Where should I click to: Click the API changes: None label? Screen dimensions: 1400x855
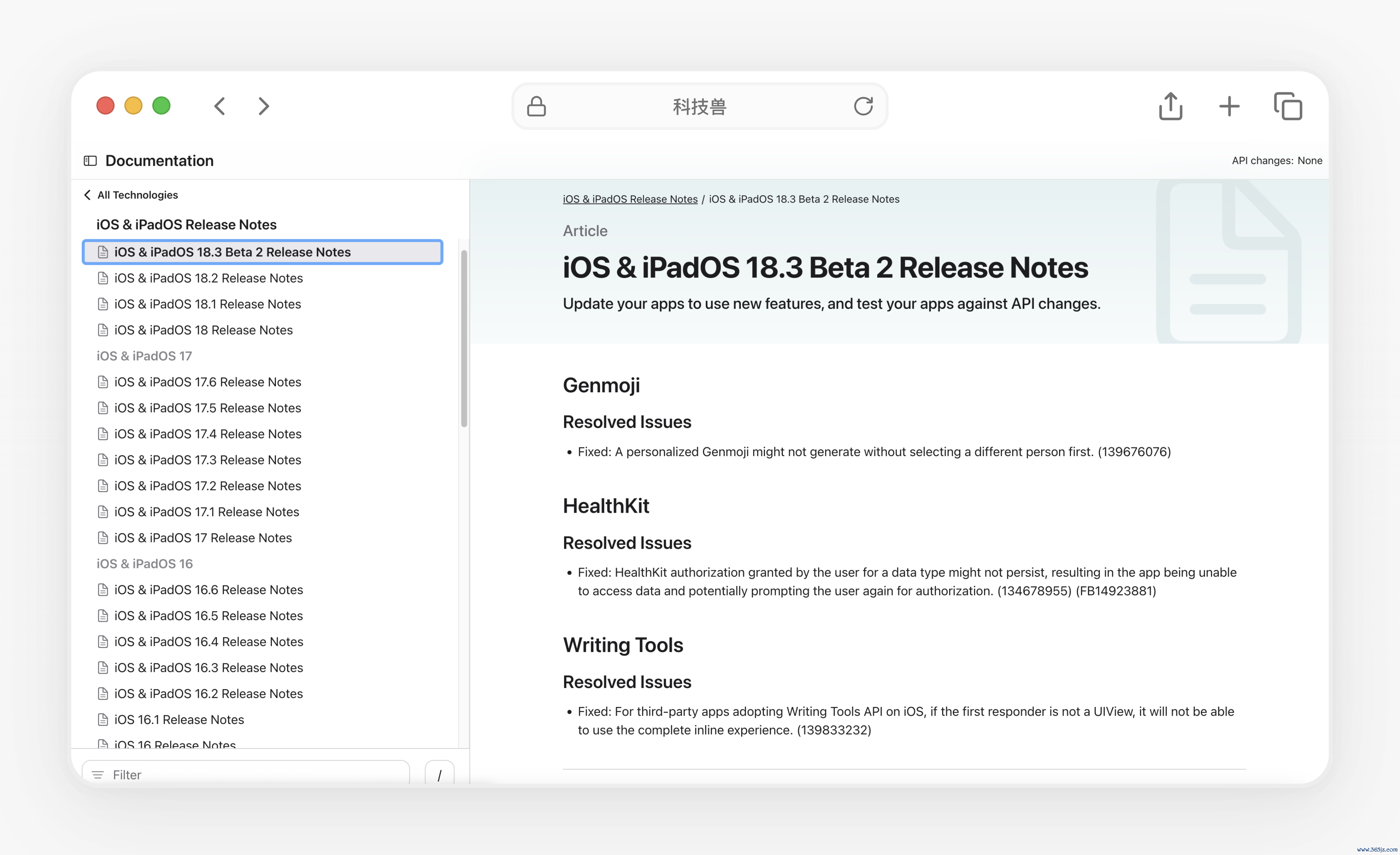click(x=1277, y=161)
